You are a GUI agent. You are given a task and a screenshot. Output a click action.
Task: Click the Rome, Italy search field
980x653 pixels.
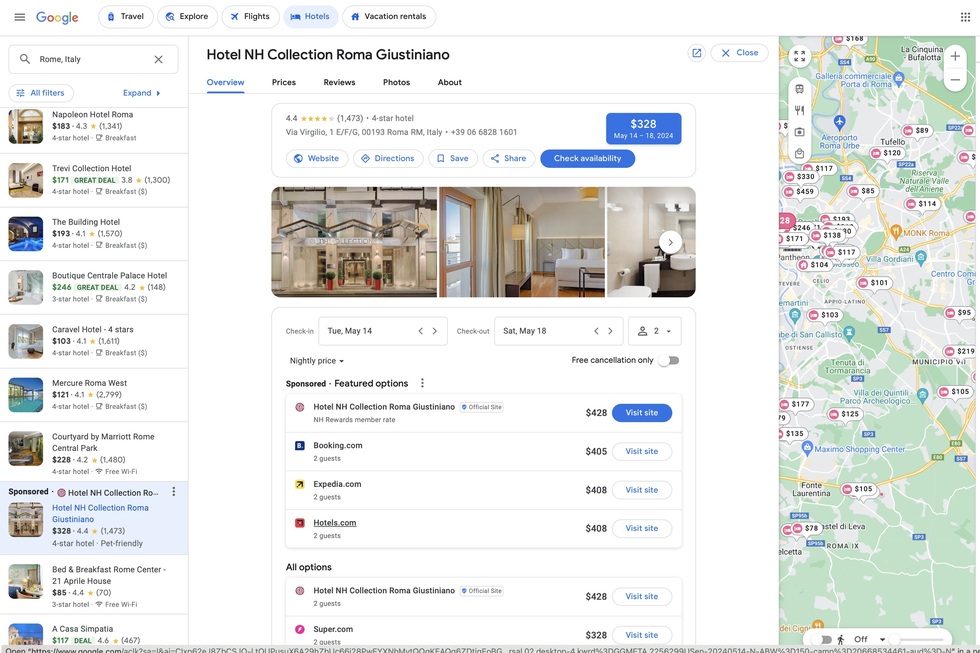(93, 59)
